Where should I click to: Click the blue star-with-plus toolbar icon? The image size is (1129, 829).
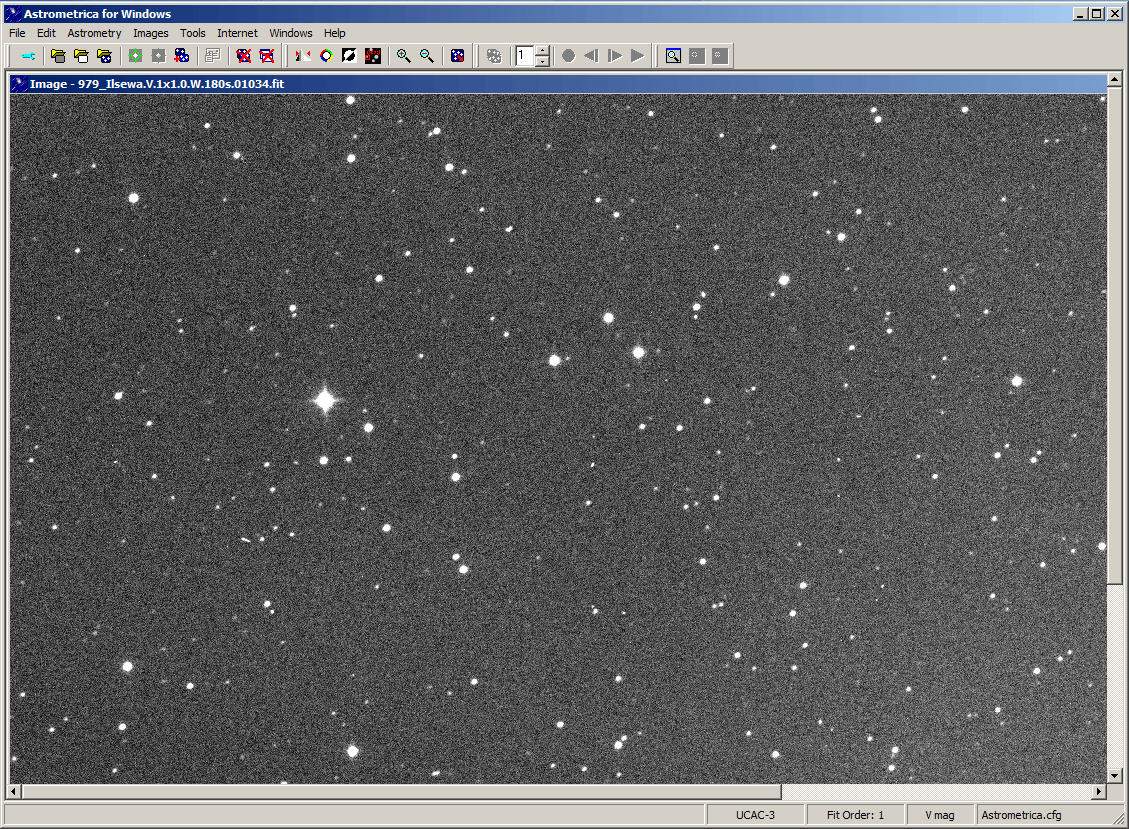tap(182, 55)
